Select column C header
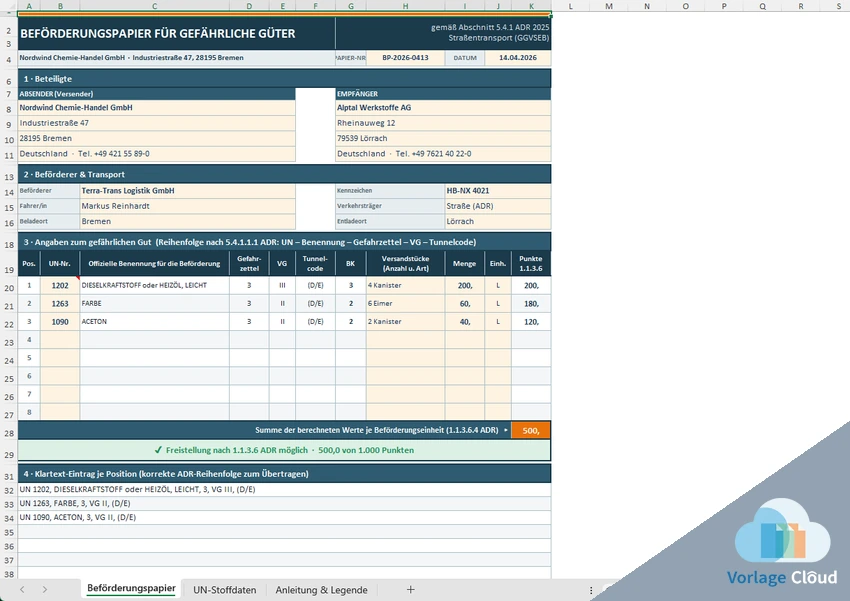The height and width of the screenshot is (601, 850). tap(154, 6)
